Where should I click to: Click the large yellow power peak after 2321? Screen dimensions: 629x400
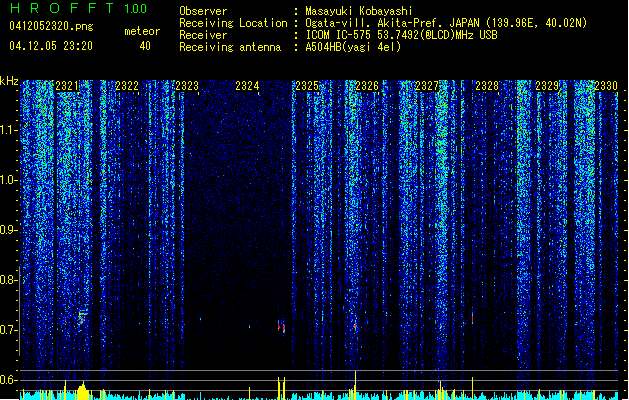coord(83,390)
